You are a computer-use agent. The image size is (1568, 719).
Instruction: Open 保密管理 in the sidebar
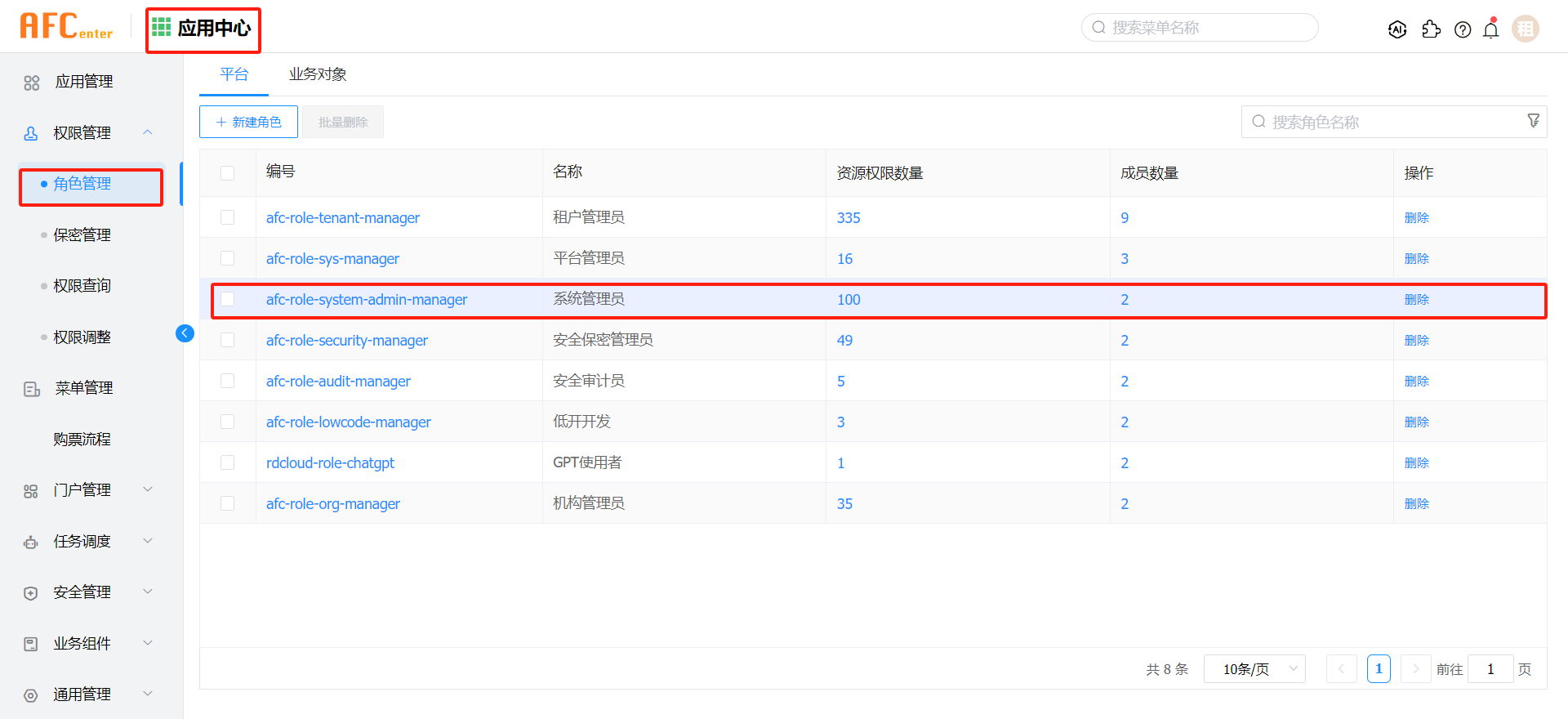click(x=82, y=235)
